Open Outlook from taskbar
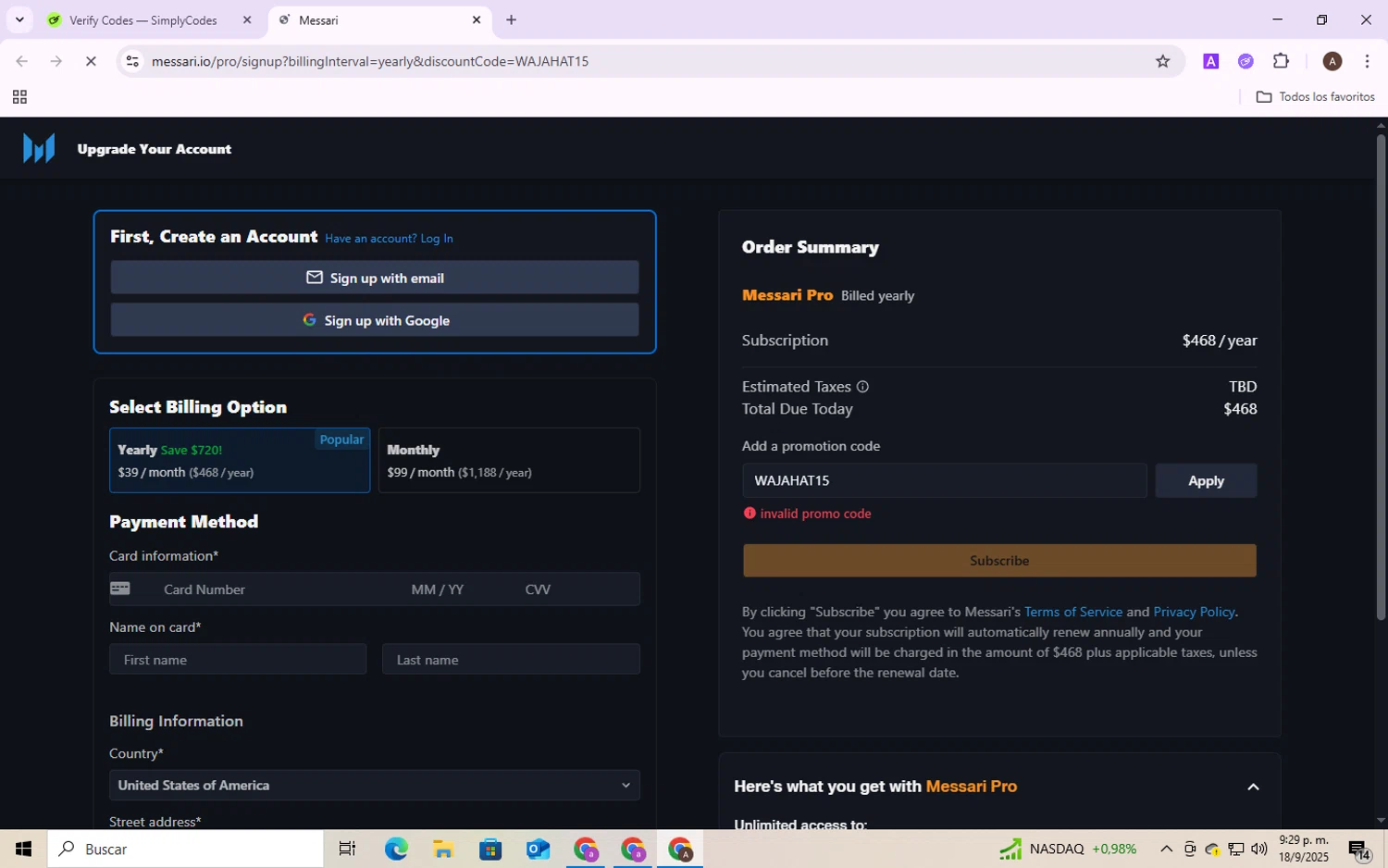Screen dimensions: 1388x868 (x=538, y=849)
